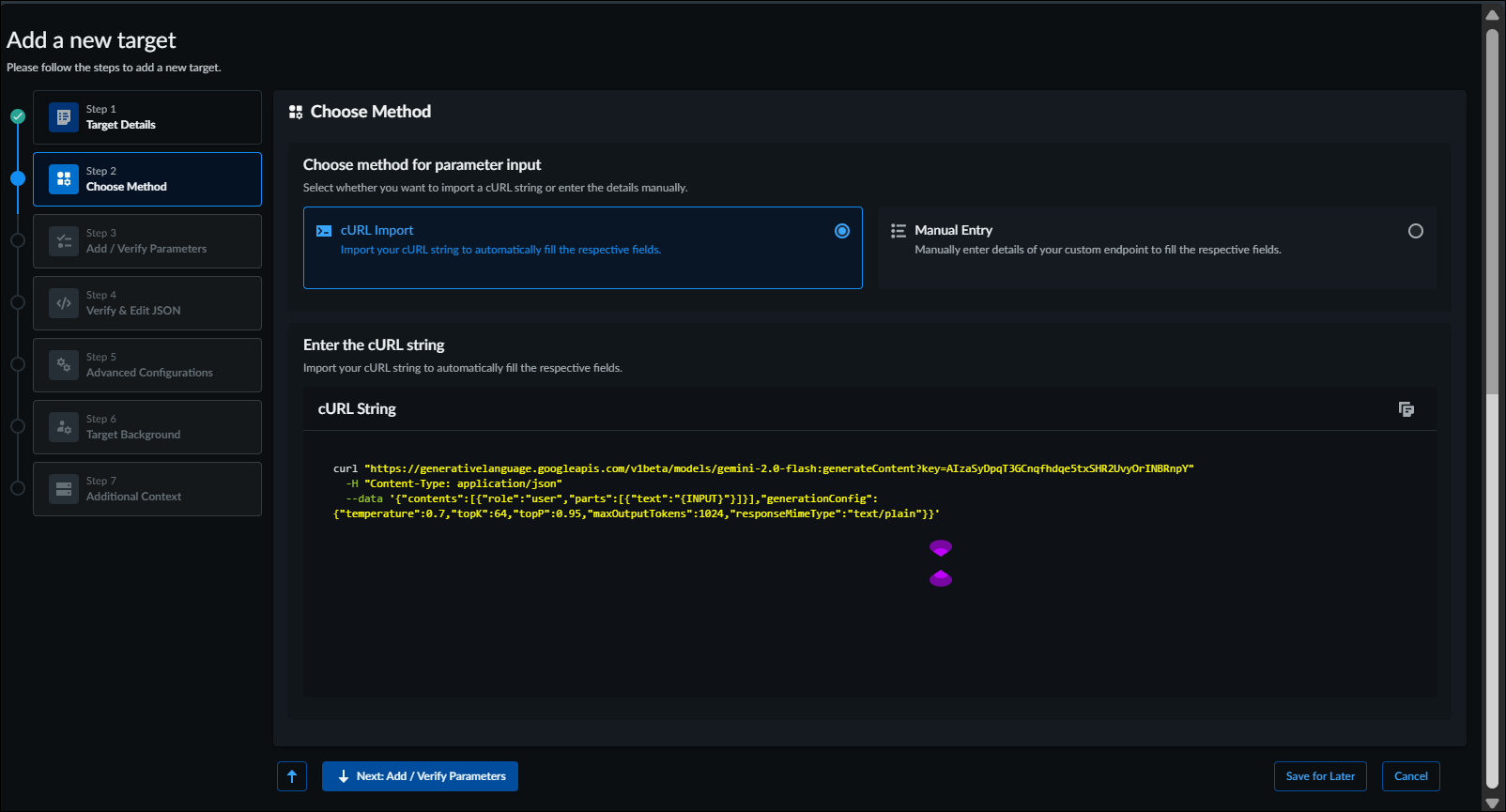The image size is (1506, 812).
Task: Click Next: Add / Verify Parameters button
Action: (x=420, y=776)
